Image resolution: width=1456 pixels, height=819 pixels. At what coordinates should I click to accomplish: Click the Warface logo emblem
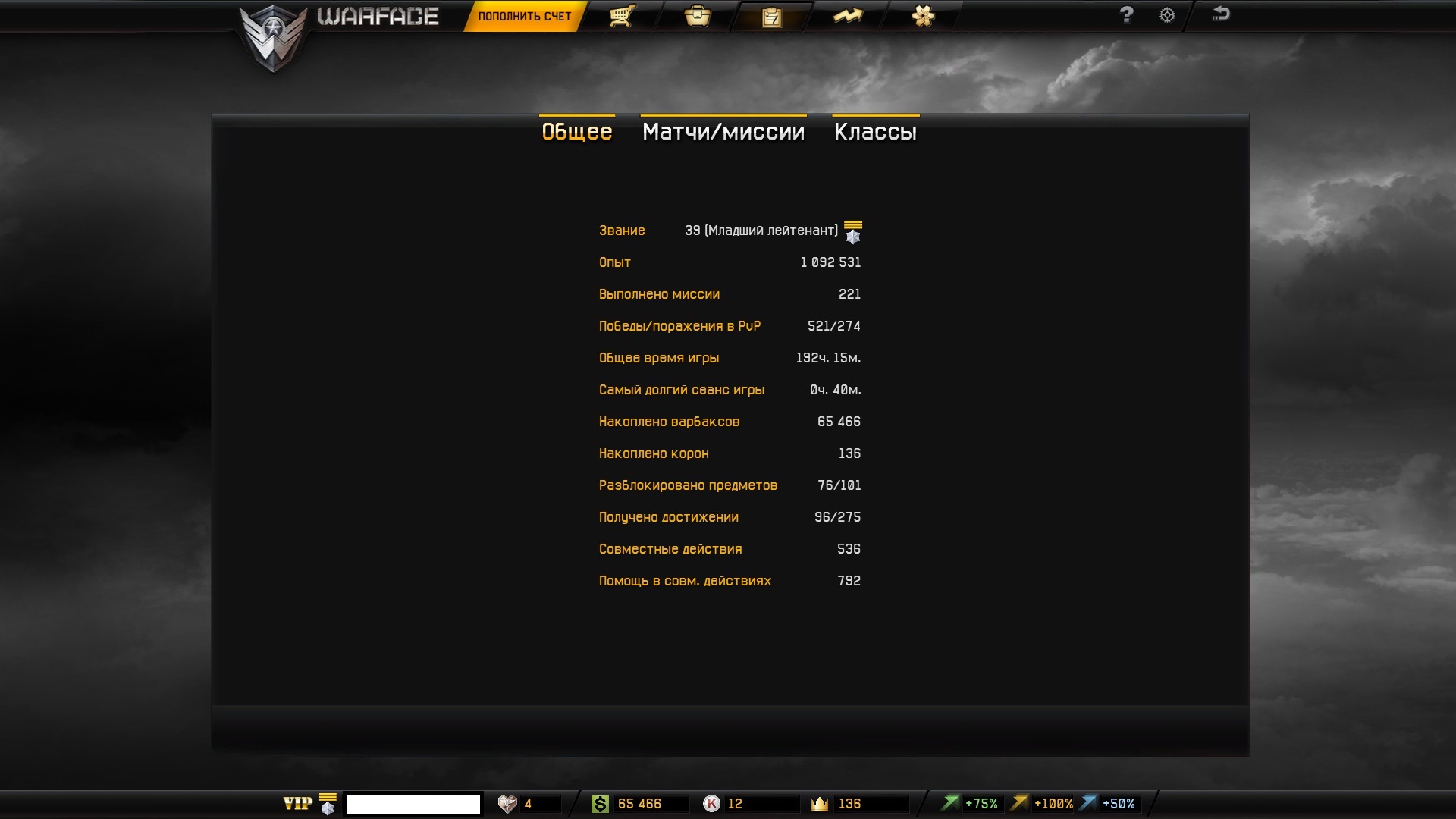point(273,36)
